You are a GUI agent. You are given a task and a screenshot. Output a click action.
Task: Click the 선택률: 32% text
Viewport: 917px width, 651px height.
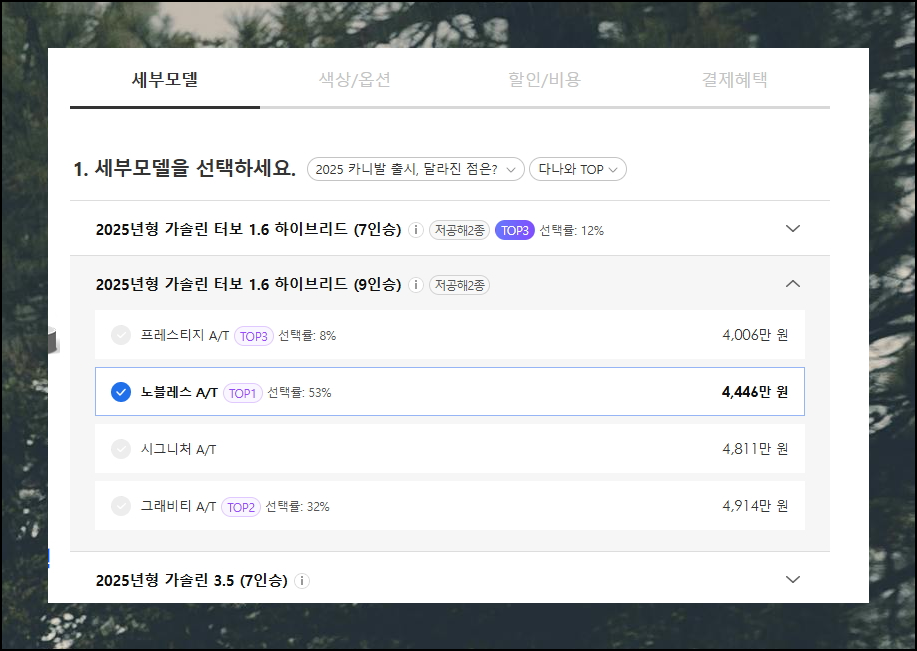coord(298,507)
